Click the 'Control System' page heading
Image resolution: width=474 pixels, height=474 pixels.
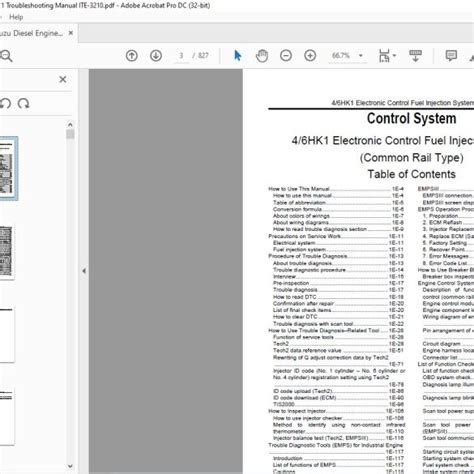[411, 119]
